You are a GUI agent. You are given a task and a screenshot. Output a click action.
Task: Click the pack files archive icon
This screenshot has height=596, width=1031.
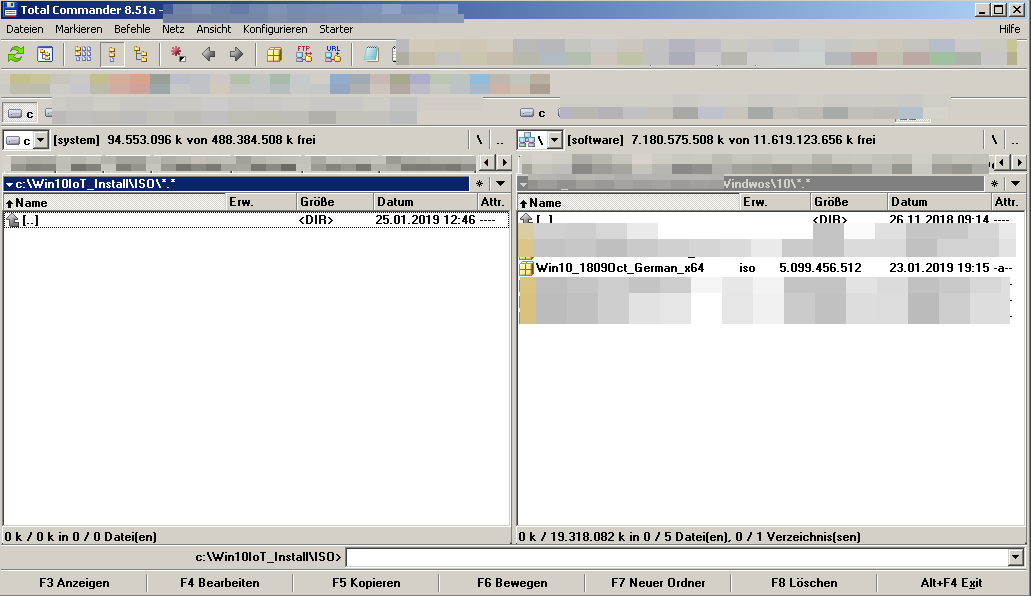tap(274, 54)
